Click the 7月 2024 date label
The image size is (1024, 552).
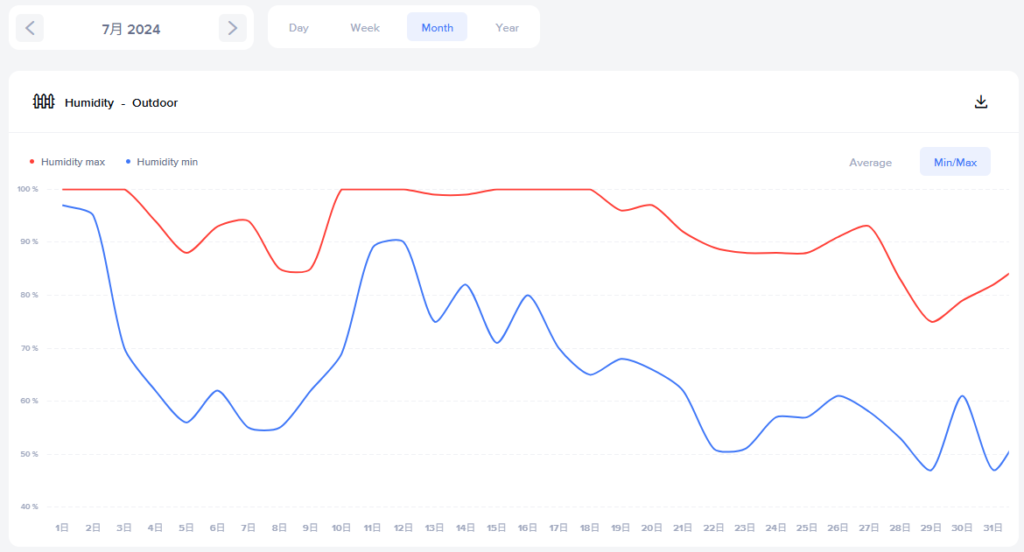131,29
